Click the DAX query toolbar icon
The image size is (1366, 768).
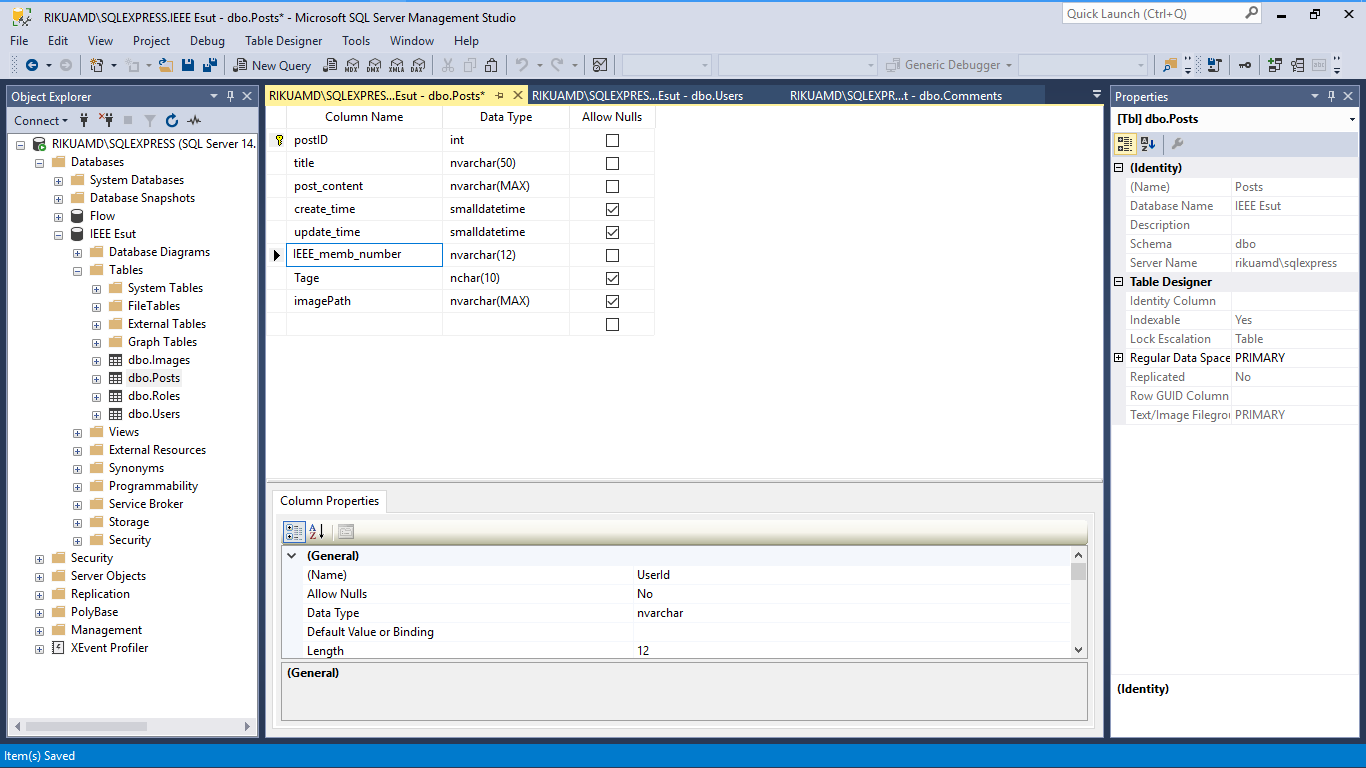(x=418, y=65)
